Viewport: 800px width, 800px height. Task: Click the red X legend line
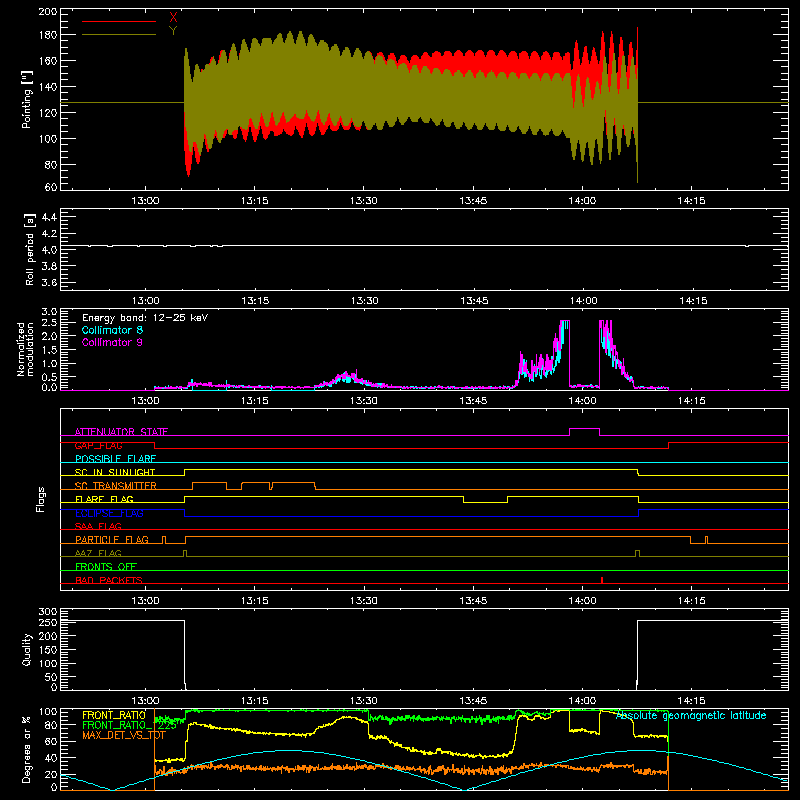(x=119, y=21)
